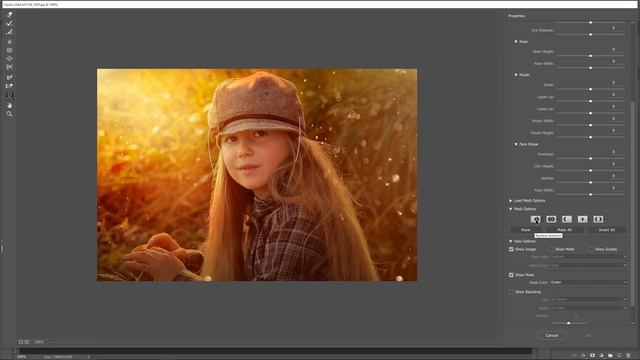Viewport: 640px width, 360px height.
Task: Select the Forward Warp tool
Action: point(9,15)
